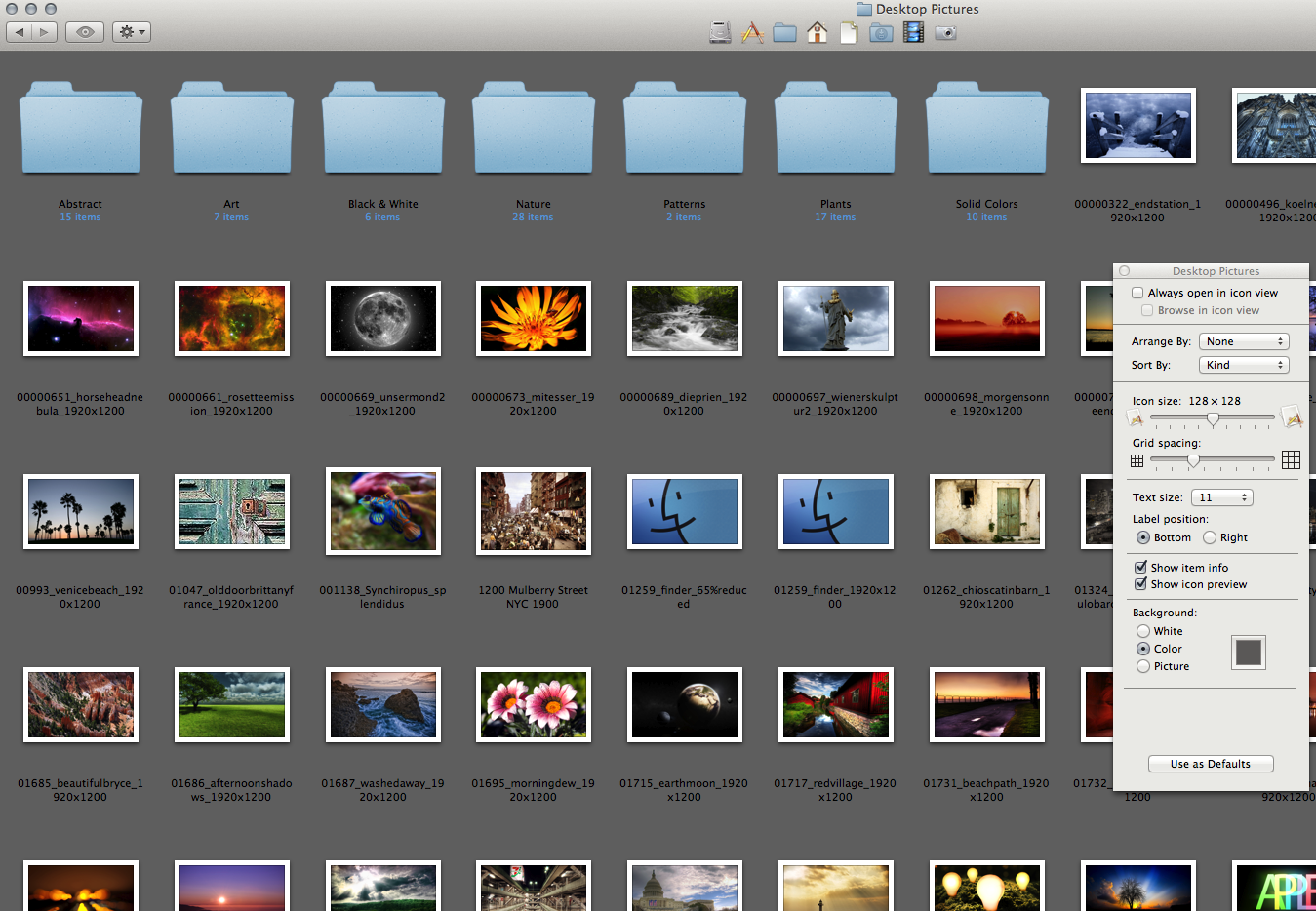Choose Picture background option
Viewport: 1316px width, 911px height.
[x=1143, y=666]
